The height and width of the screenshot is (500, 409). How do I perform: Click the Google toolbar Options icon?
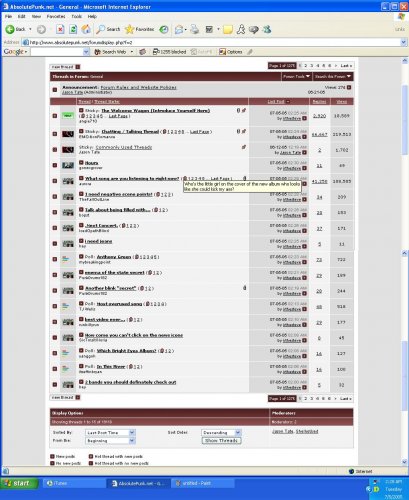230,52
